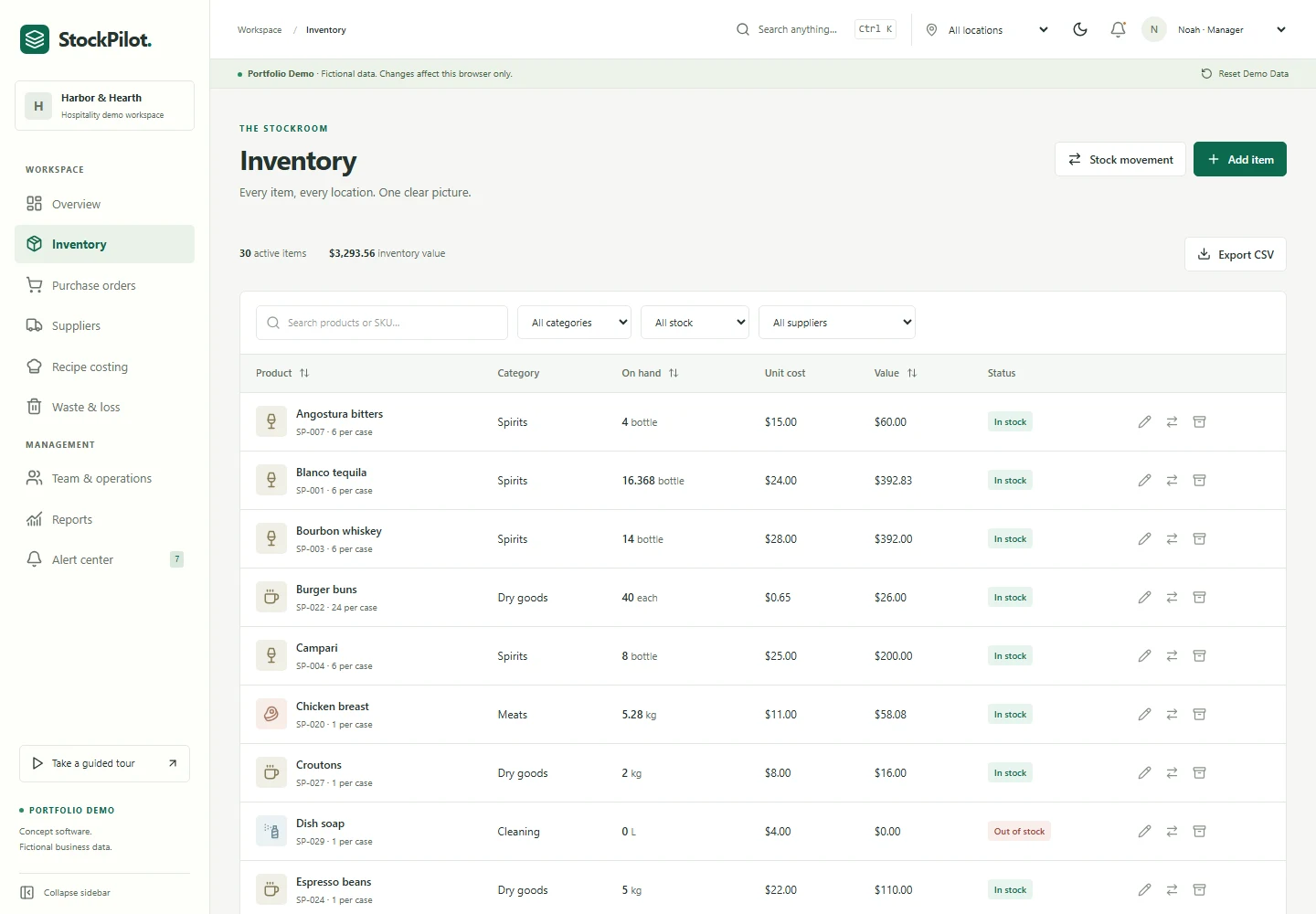Open Purchase orders page
1316x914 pixels.
104,285
